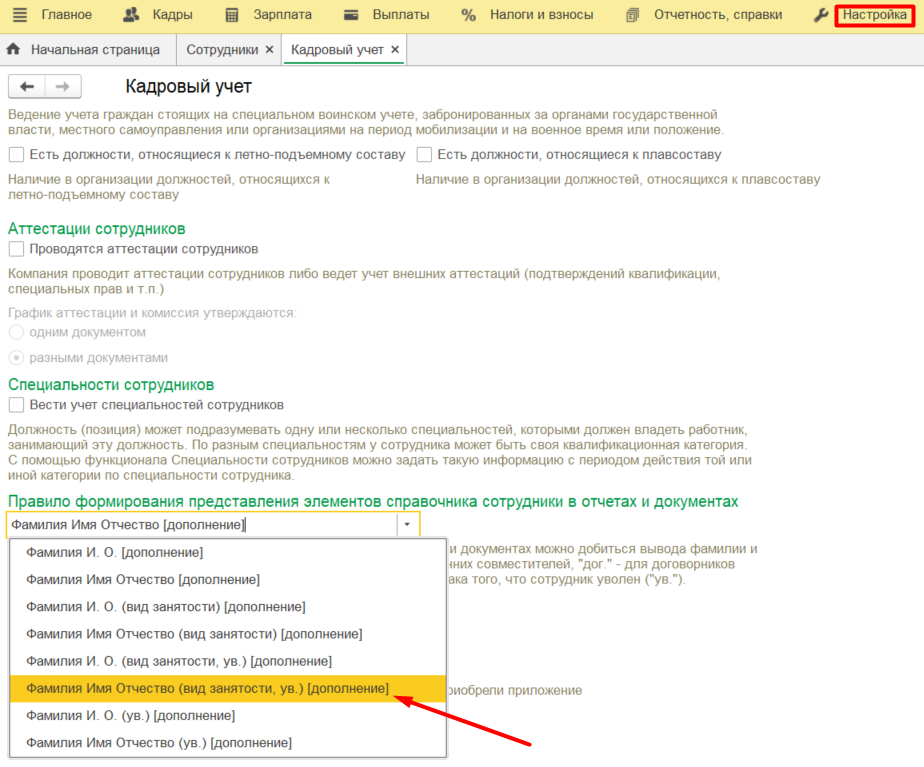
Task: Choose Фамилия И. О. (вид занятости) [дополнение]
Action: click(228, 607)
